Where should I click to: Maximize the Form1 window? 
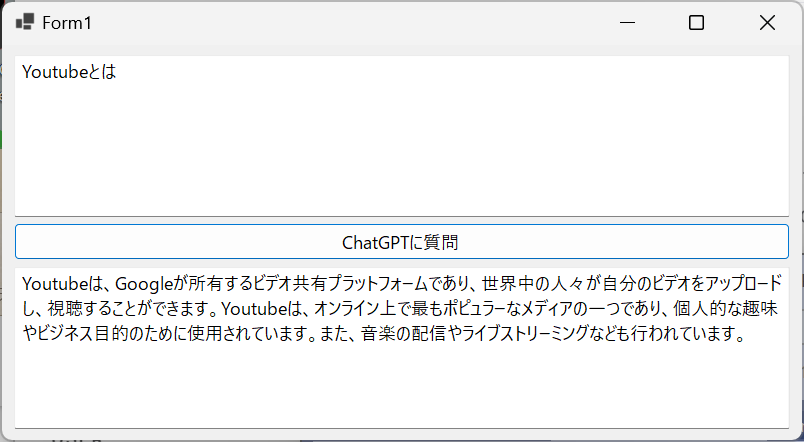696,23
